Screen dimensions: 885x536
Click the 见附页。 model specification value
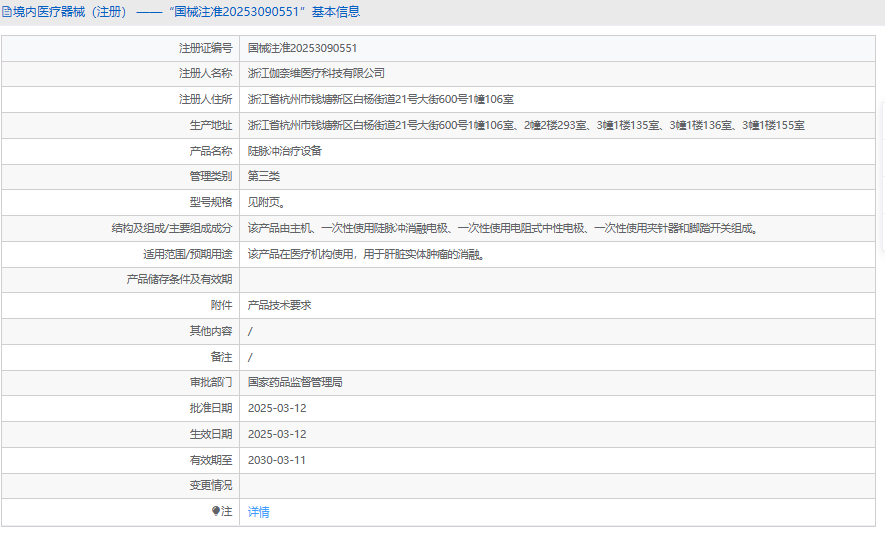[266, 202]
